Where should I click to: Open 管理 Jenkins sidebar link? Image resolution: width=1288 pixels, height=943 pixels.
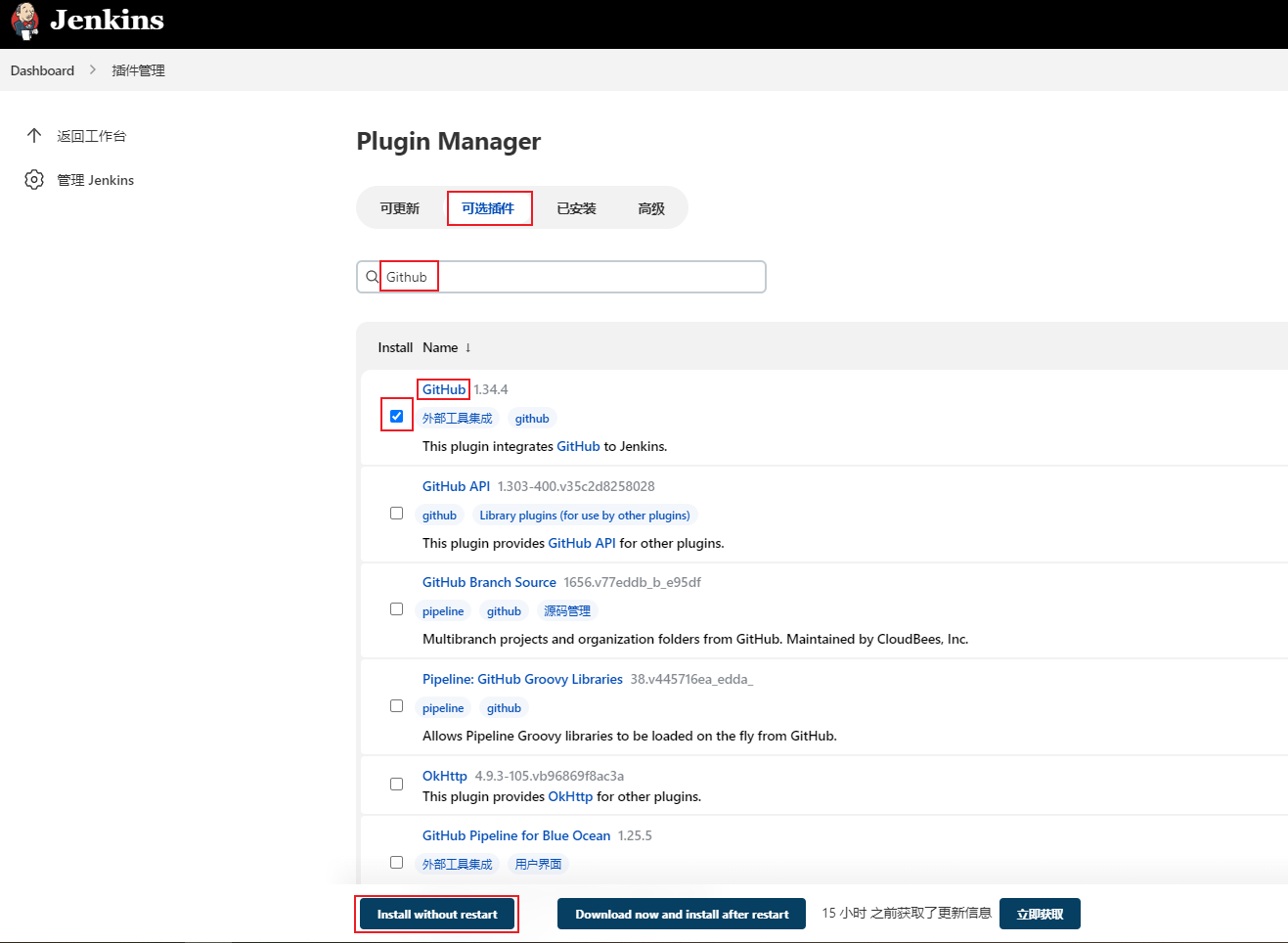(x=95, y=180)
